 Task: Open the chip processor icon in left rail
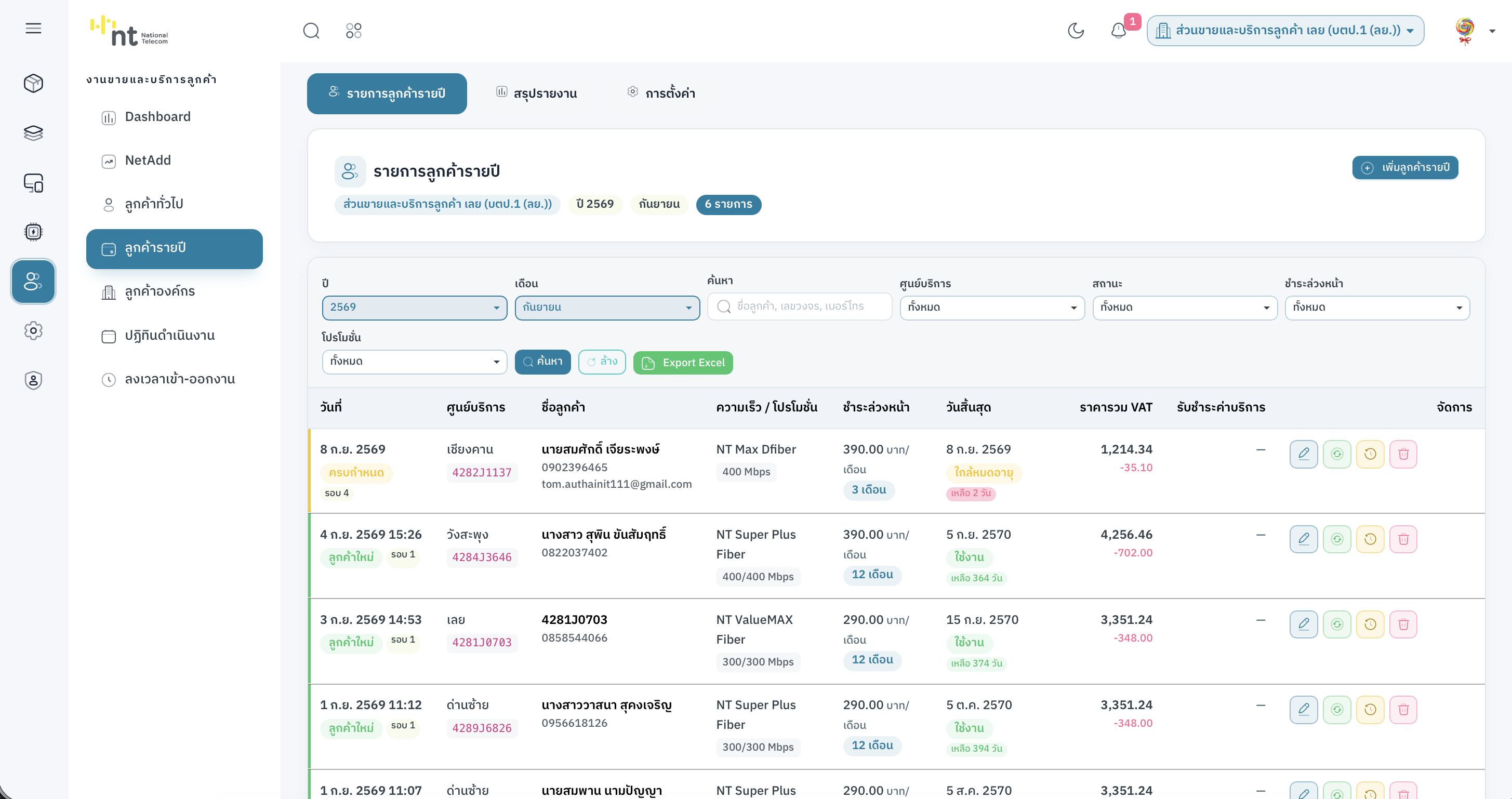click(x=33, y=232)
